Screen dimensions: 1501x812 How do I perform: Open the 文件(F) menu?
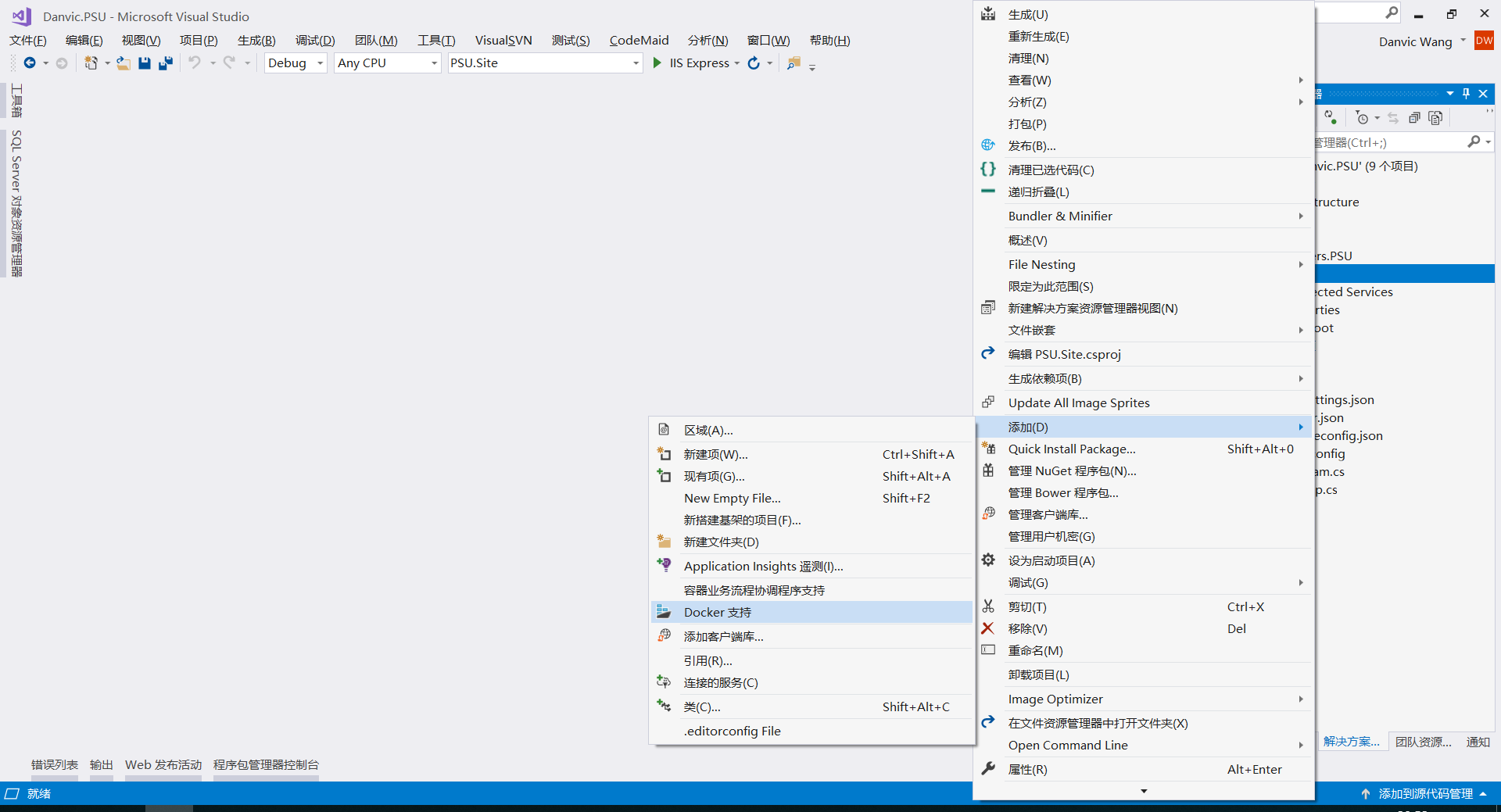pyautogui.click(x=28, y=40)
